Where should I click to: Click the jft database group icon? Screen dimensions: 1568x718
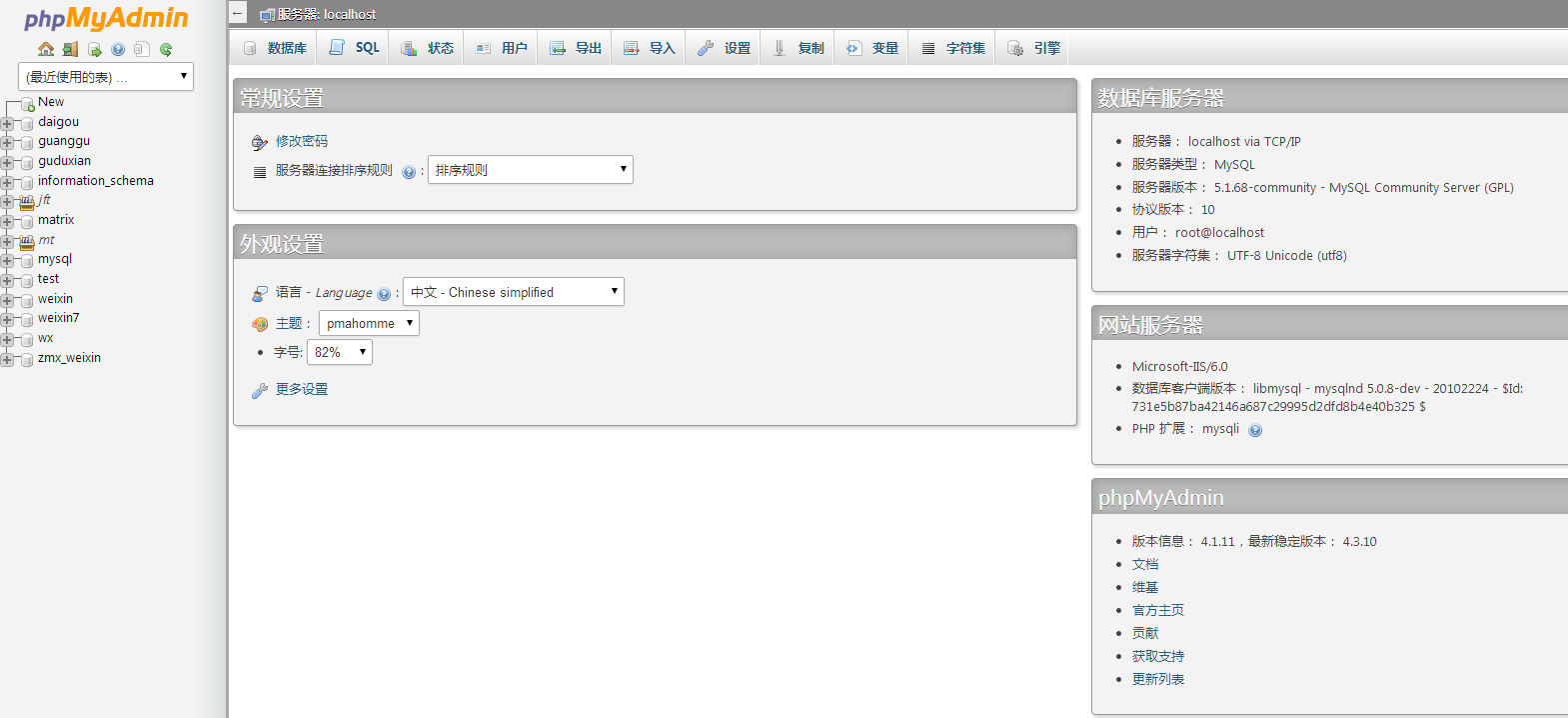27,201
